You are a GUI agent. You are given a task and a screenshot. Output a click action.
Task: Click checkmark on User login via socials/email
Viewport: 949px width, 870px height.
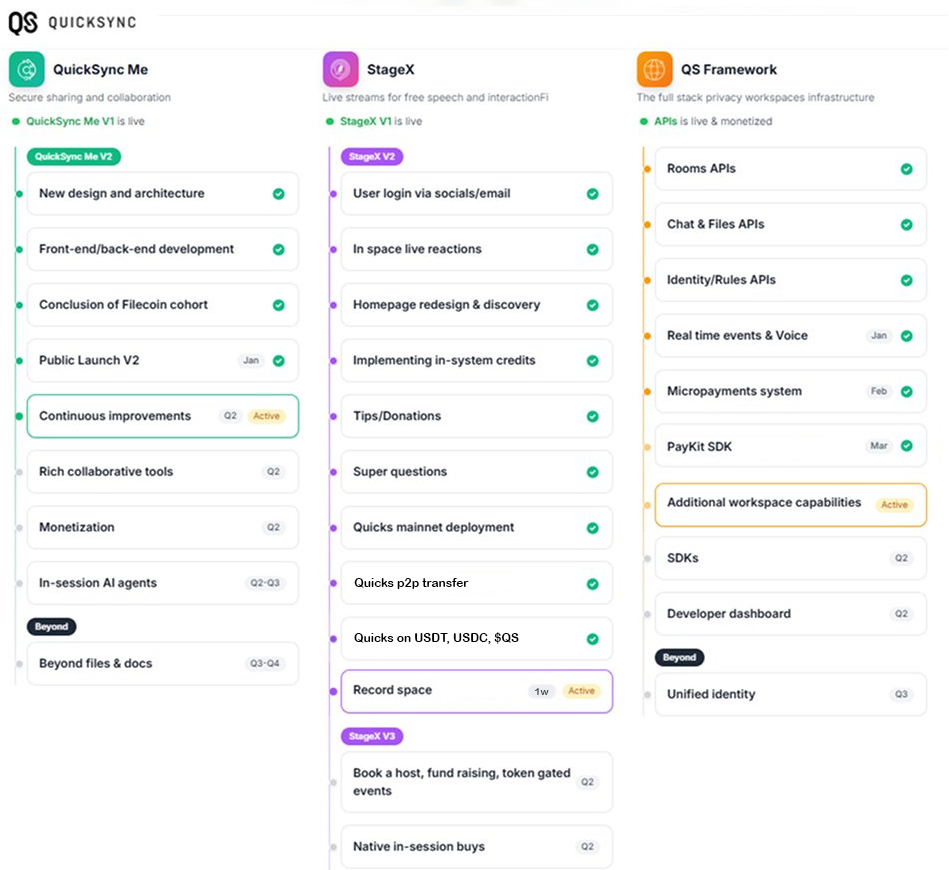click(593, 194)
